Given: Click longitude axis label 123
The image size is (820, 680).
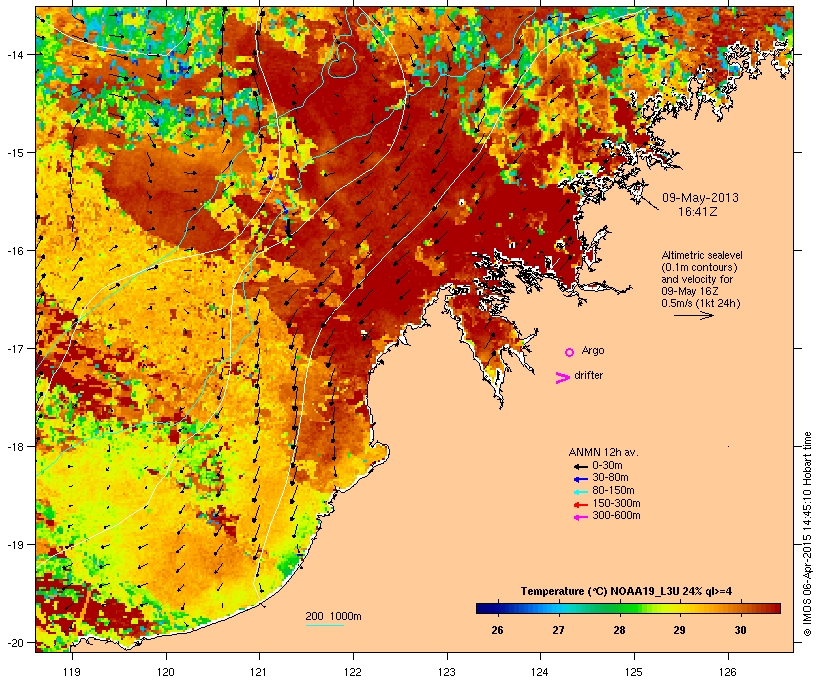Looking at the screenshot, I should pos(447,672).
